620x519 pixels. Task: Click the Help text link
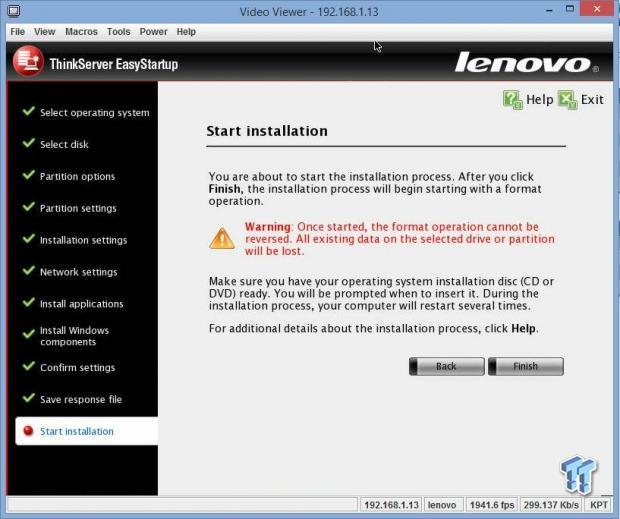click(x=539, y=100)
